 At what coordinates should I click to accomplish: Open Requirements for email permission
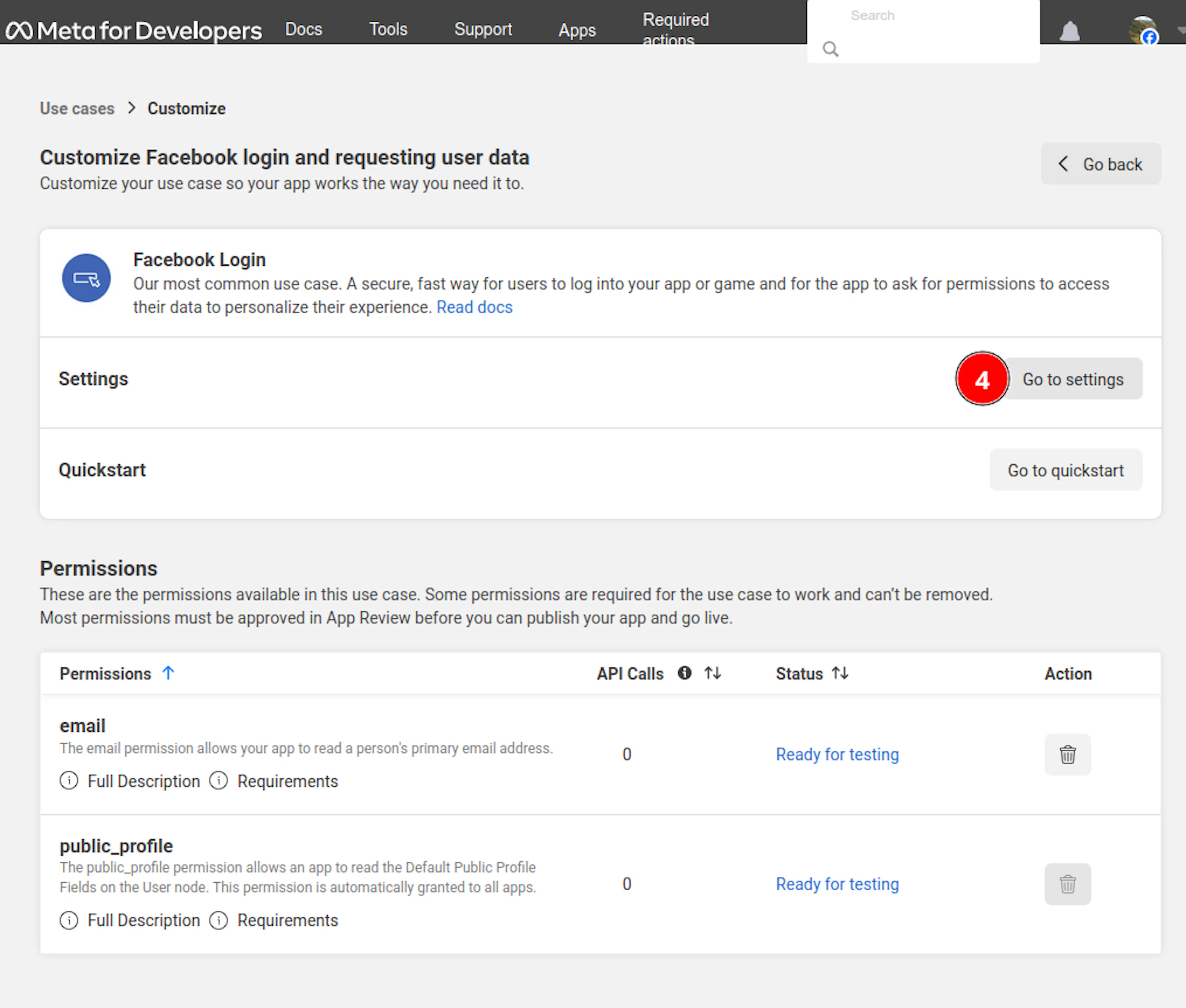288,781
